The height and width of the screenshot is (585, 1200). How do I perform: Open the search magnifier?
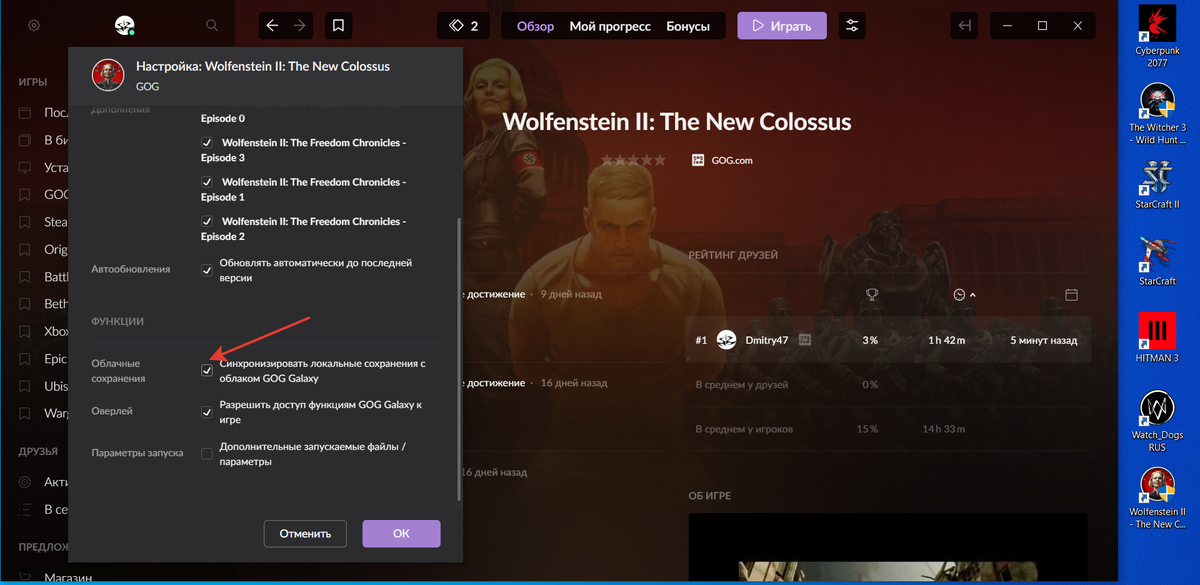[211, 25]
